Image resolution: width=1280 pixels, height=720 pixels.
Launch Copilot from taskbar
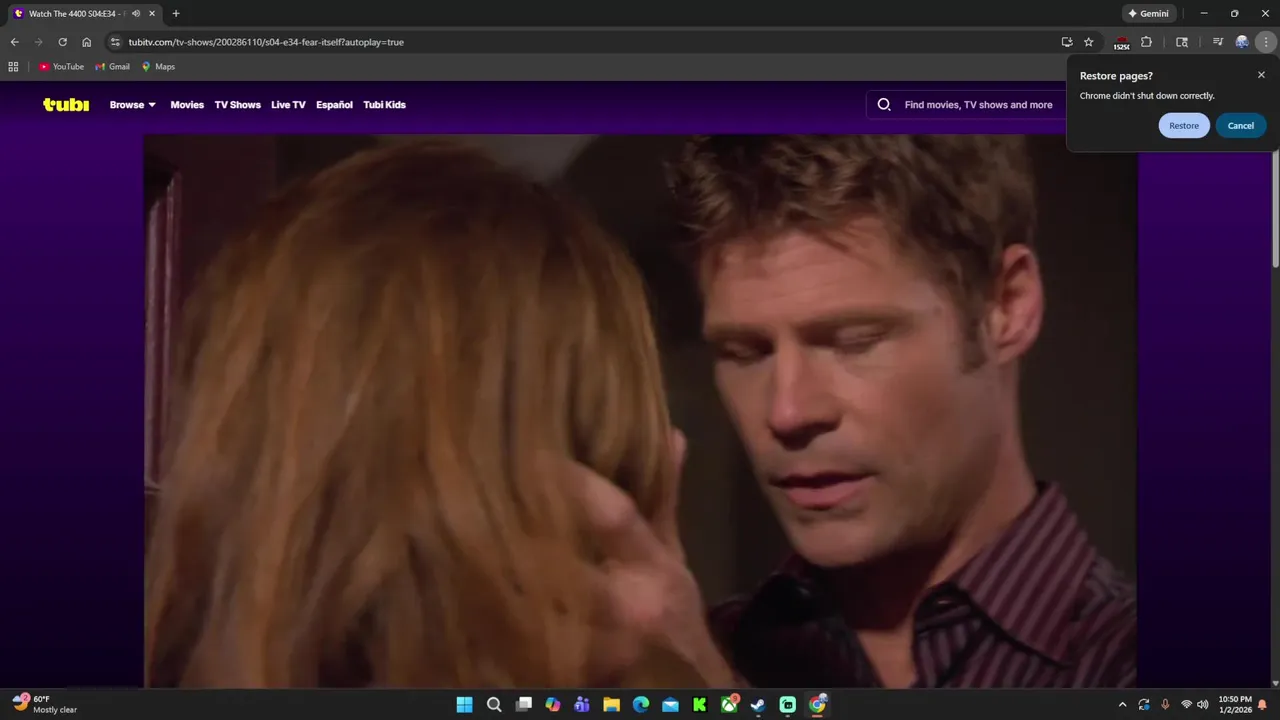(553, 705)
